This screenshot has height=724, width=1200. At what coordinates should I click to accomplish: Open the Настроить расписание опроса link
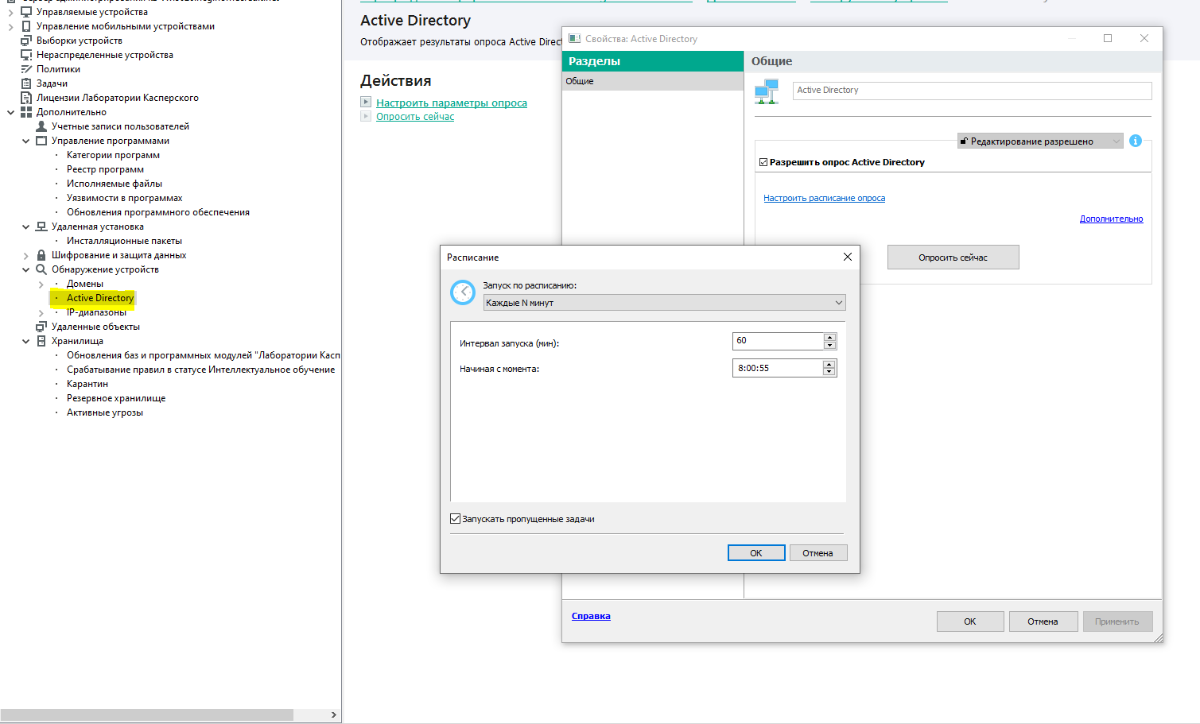coord(824,198)
